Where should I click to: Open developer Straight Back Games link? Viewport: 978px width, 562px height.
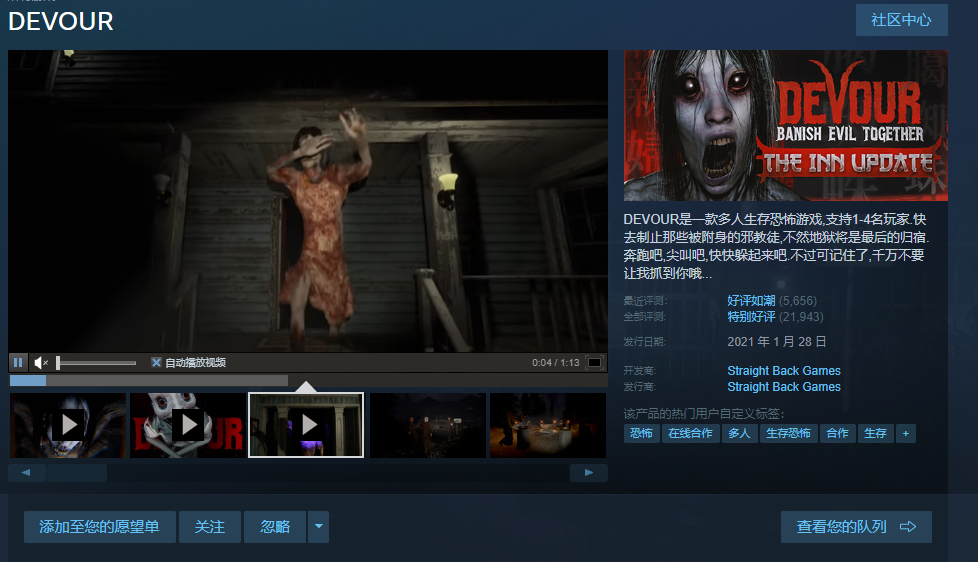click(783, 371)
